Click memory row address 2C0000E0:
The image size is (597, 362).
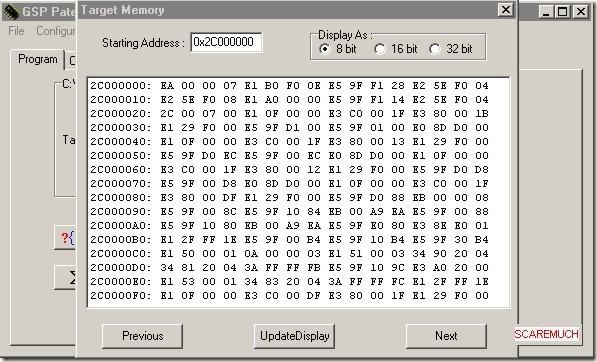[121, 282]
